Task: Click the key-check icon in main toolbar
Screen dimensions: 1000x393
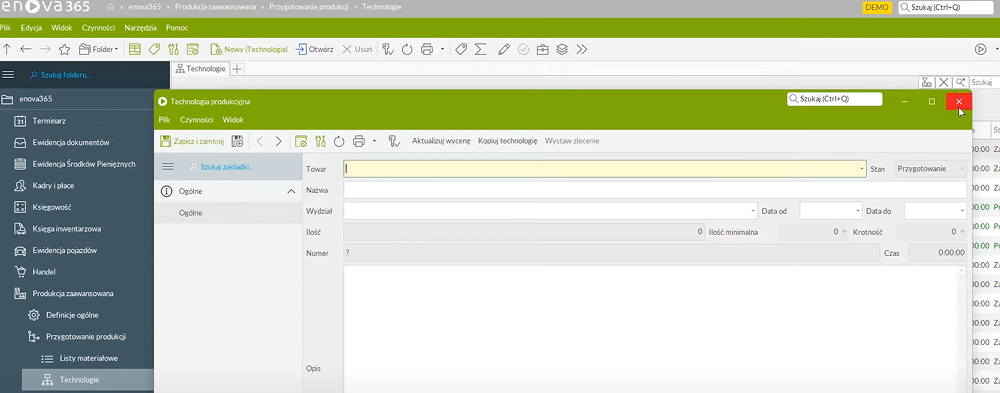Action: tap(388, 49)
